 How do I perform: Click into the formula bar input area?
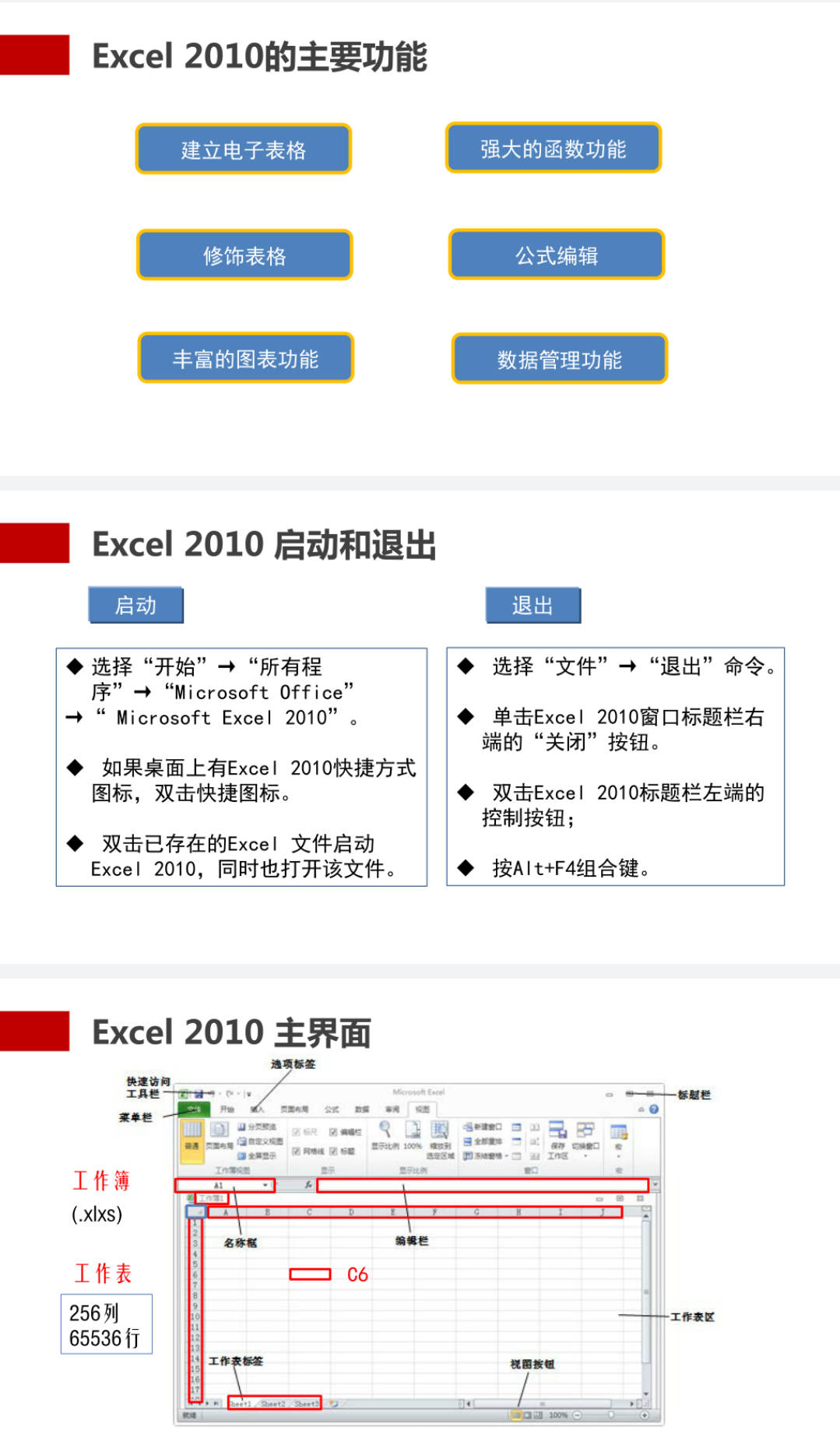tap(483, 1185)
